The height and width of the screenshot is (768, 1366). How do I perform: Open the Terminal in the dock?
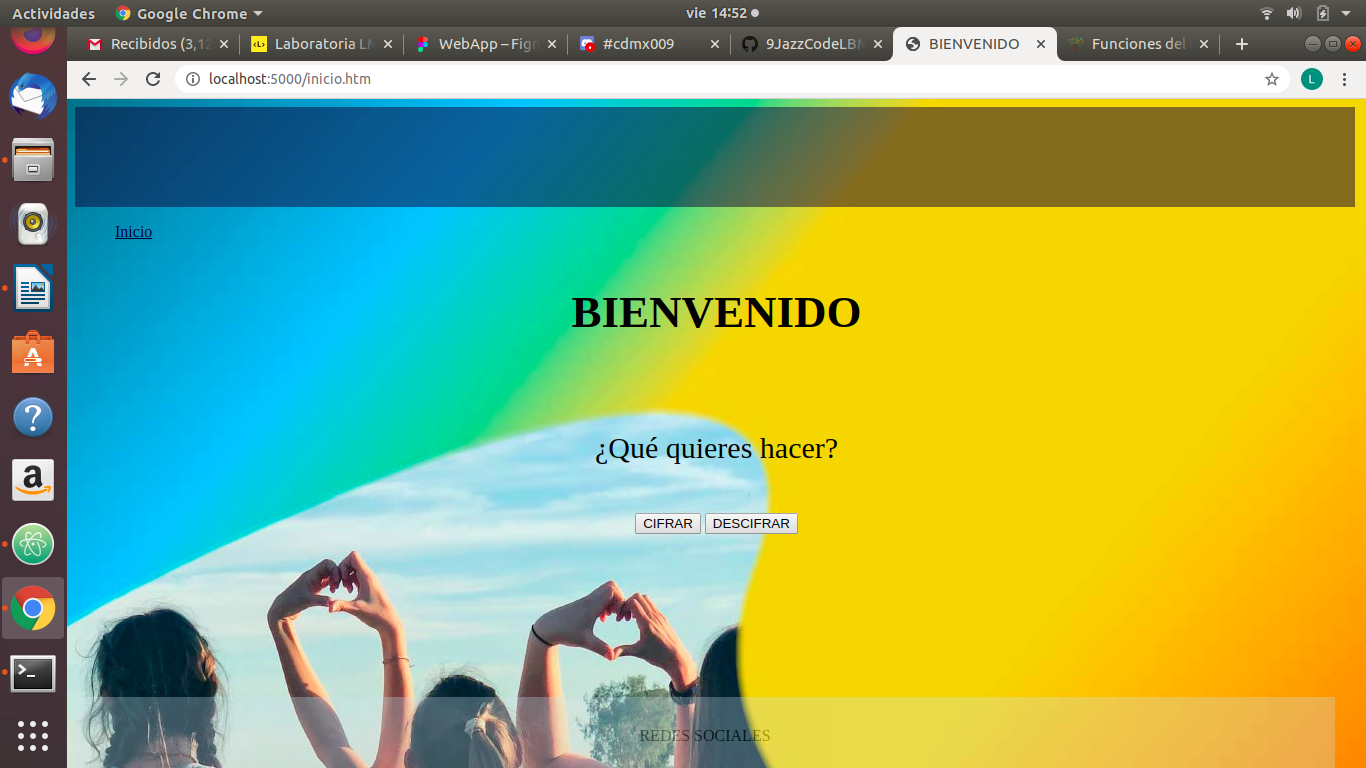coord(33,674)
